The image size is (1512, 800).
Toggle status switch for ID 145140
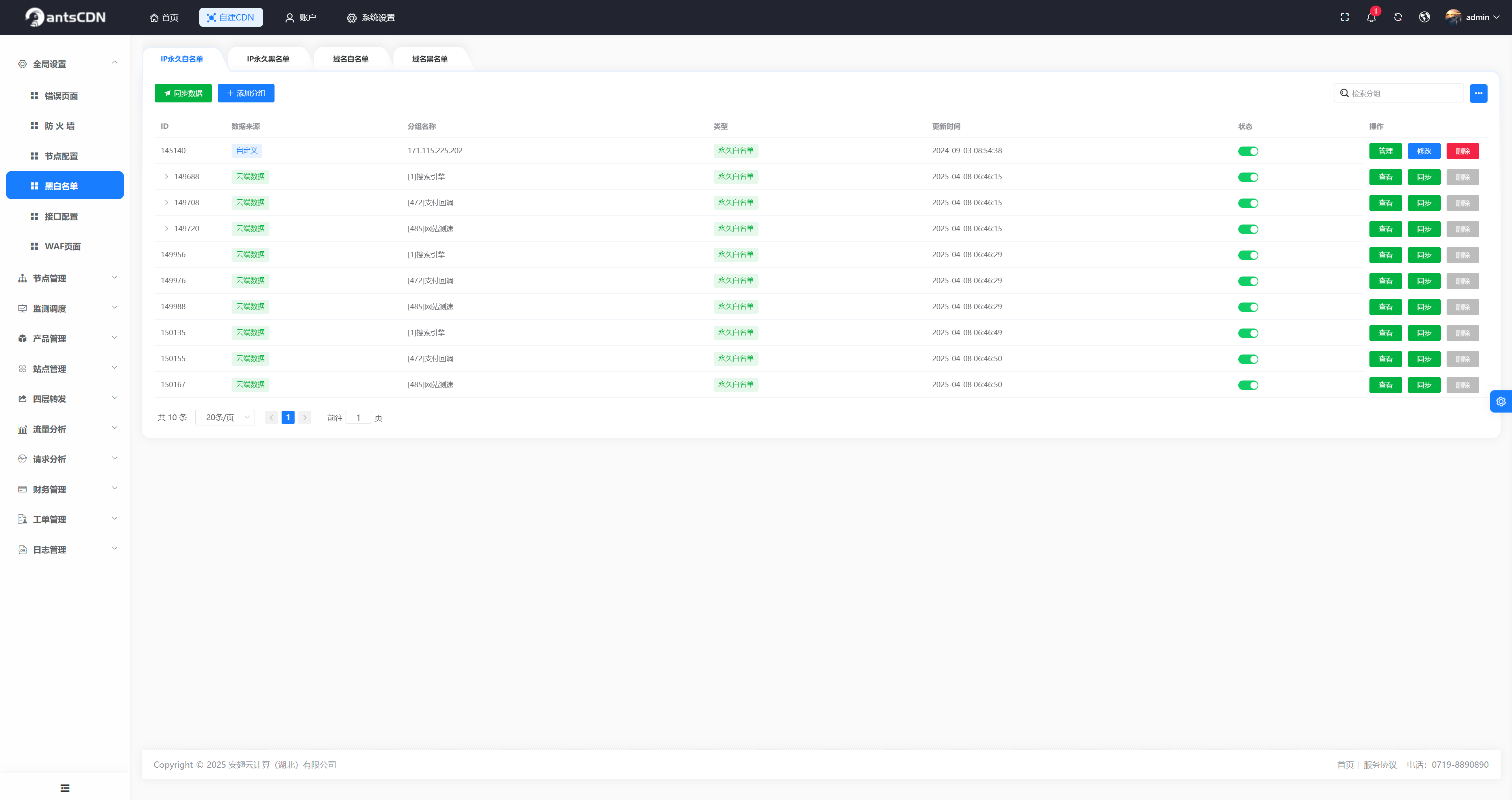1248,151
